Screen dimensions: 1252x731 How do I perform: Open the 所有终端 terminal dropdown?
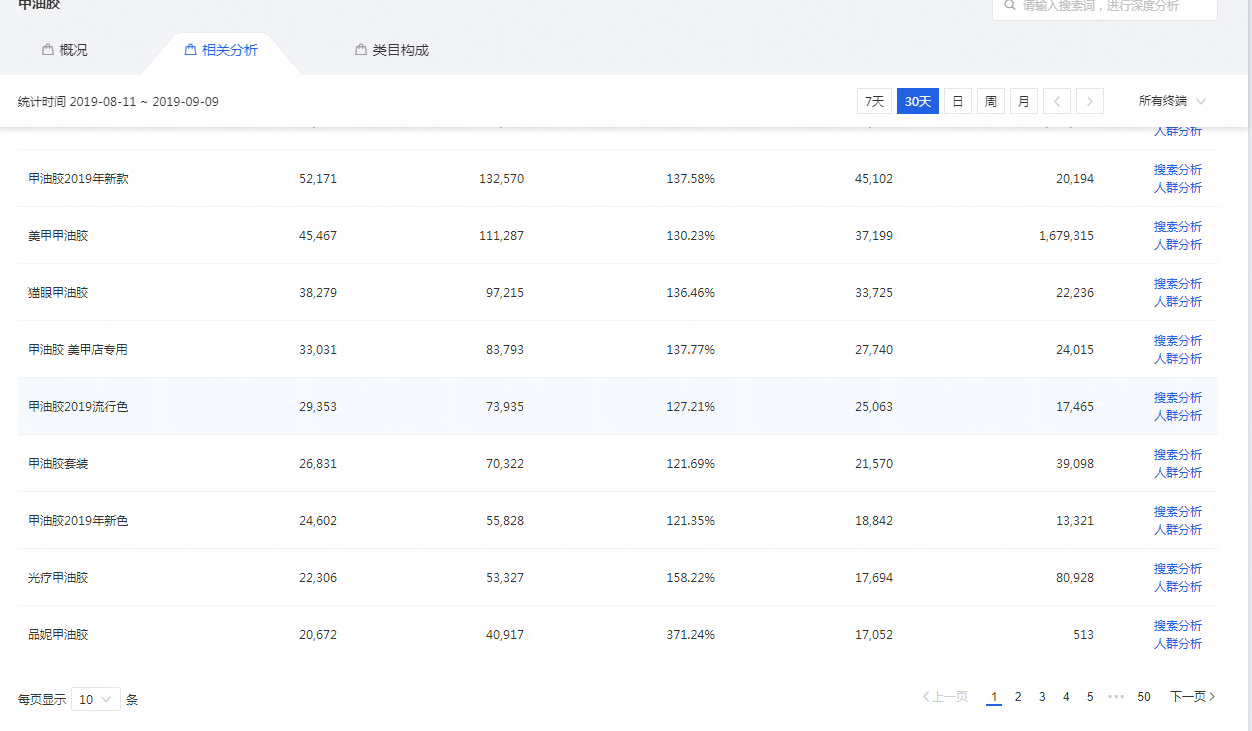pyautogui.click(x=1172, y=101)
